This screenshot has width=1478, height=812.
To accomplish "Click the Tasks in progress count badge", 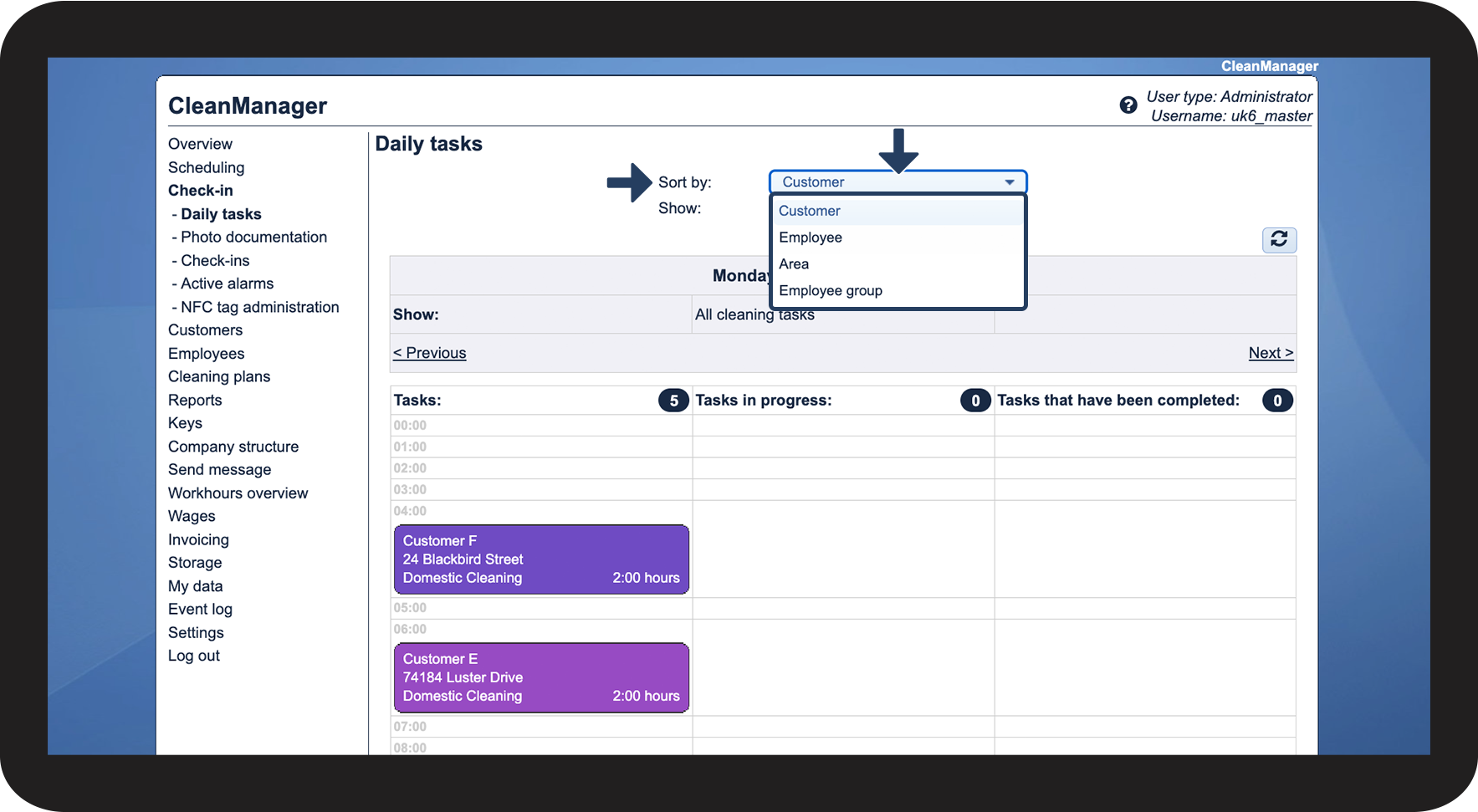I will click(975, 401).
